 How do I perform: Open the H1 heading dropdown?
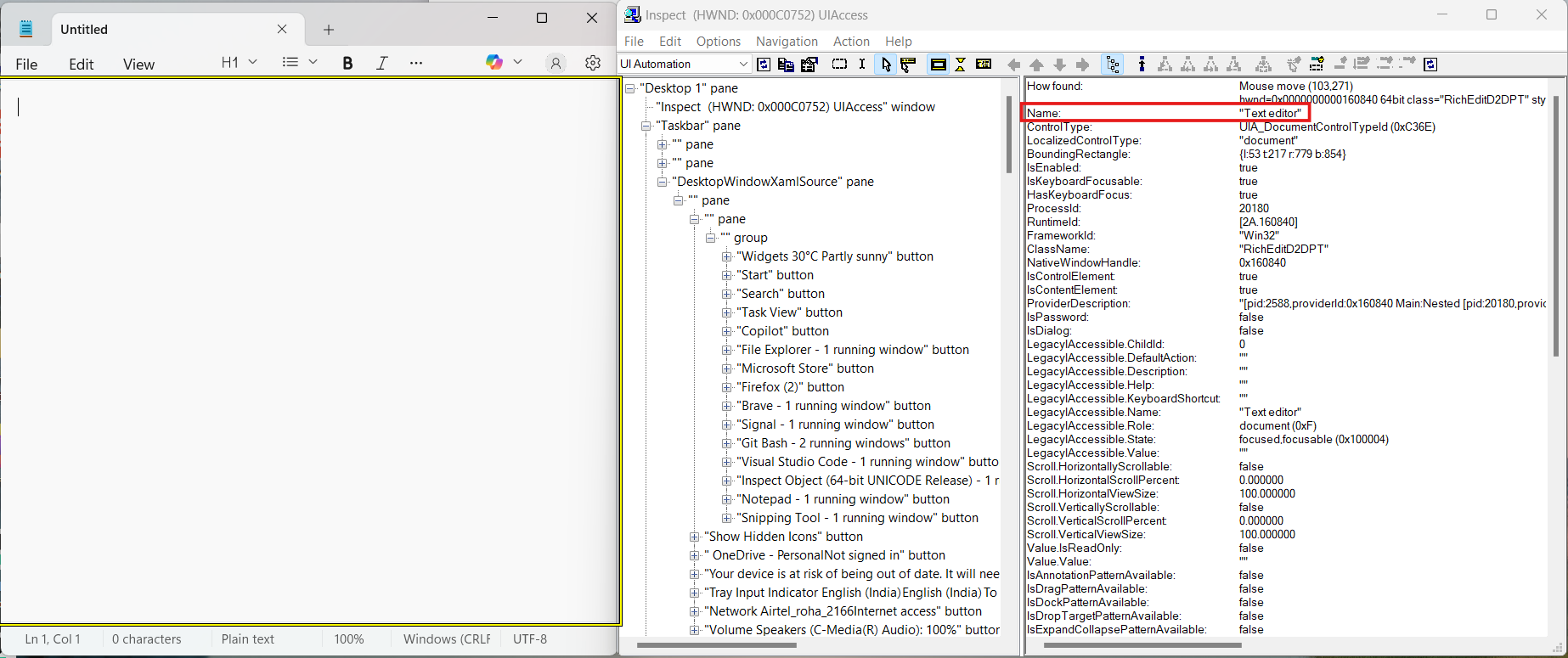239,62
